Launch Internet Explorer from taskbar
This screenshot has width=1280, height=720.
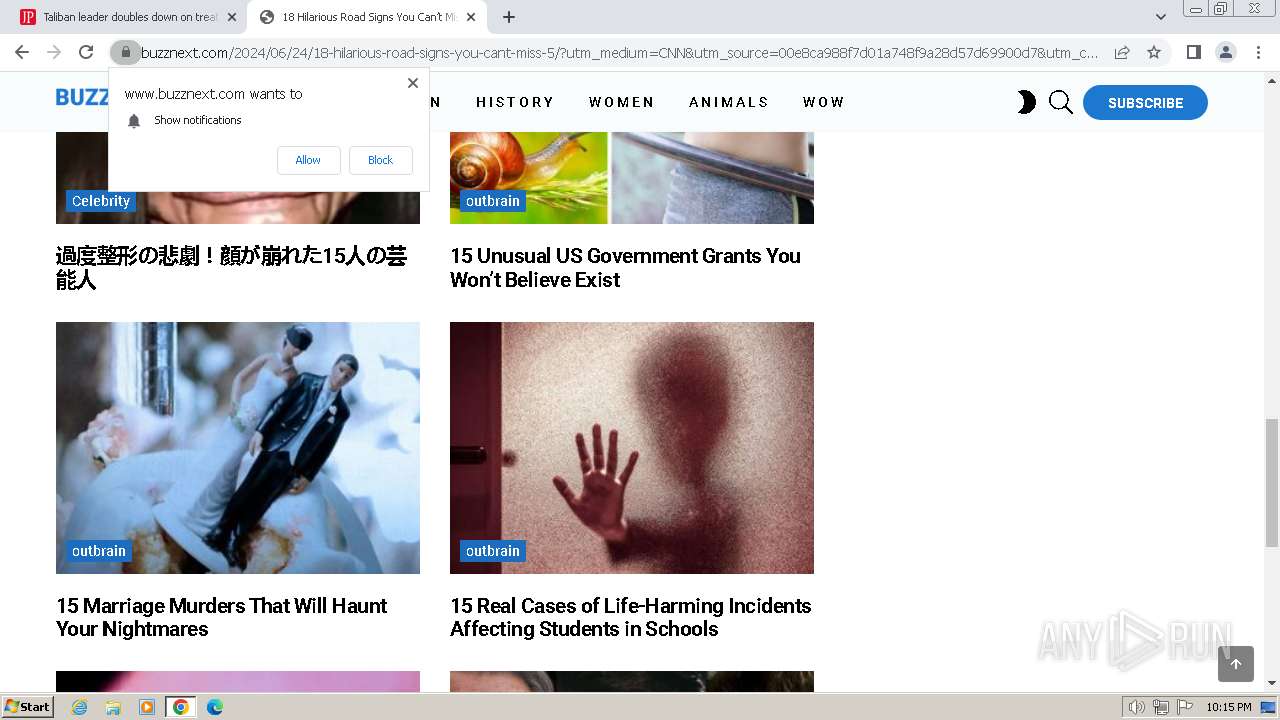tap(79, 707)
